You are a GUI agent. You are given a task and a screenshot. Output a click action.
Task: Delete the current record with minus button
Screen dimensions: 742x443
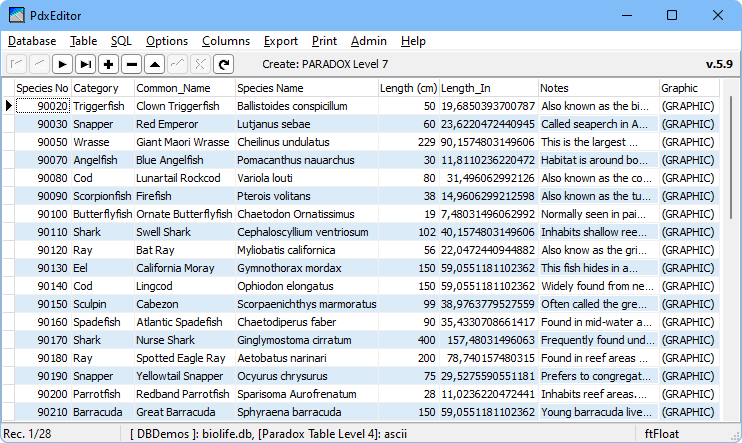(131, 64)
